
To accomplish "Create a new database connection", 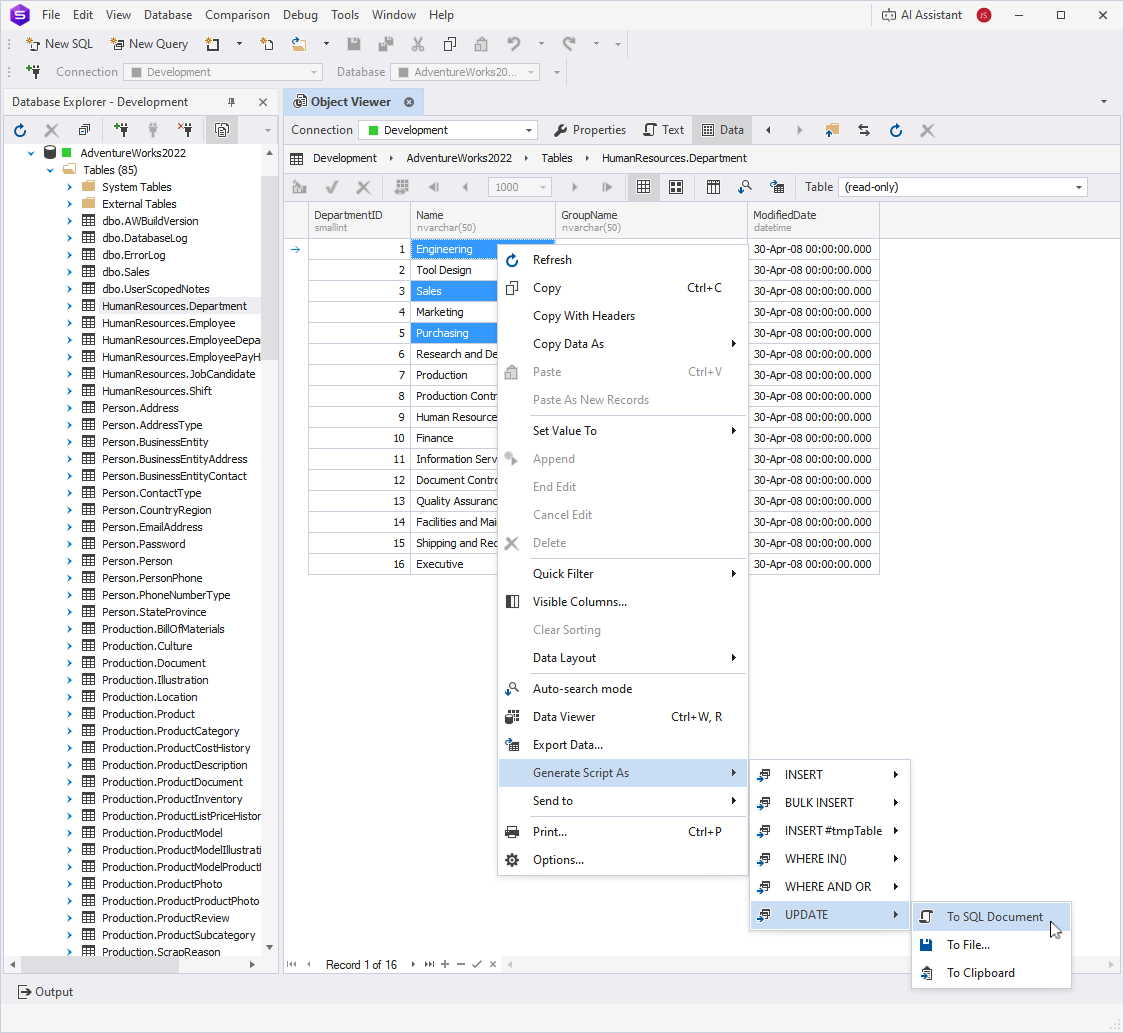I will click(x=122, y=130).
